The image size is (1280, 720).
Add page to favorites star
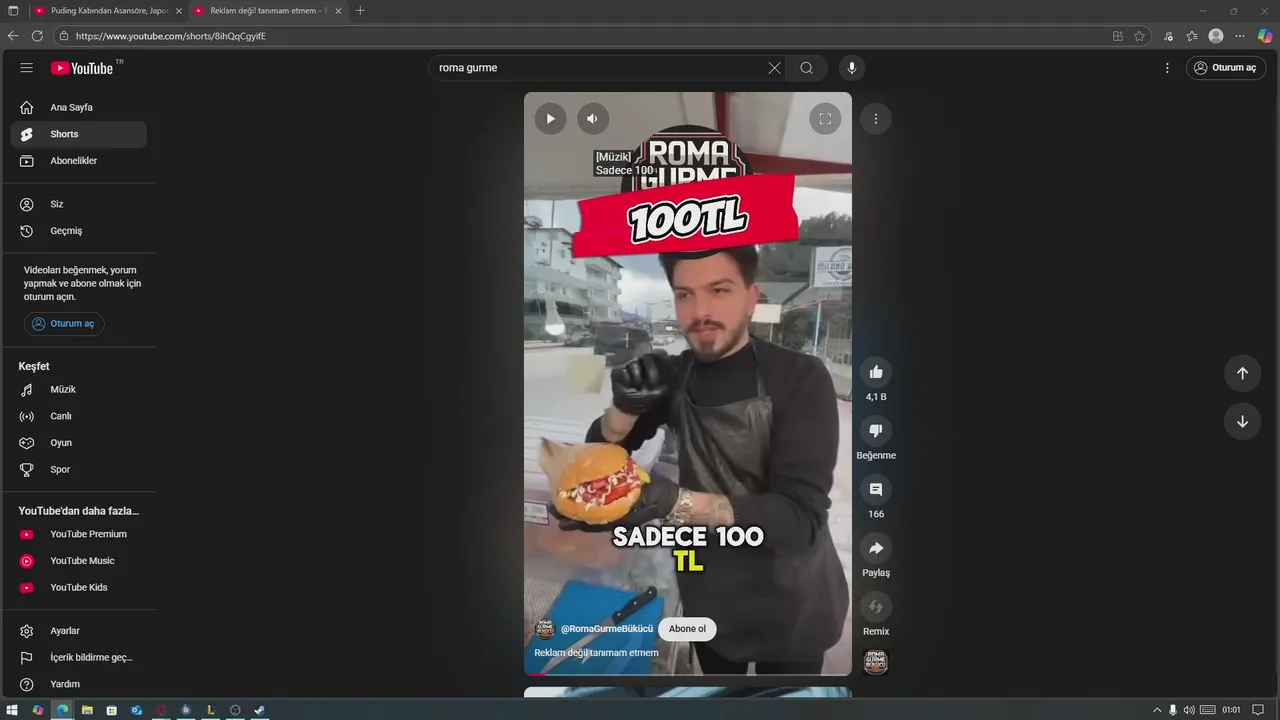click(1139, 36)
